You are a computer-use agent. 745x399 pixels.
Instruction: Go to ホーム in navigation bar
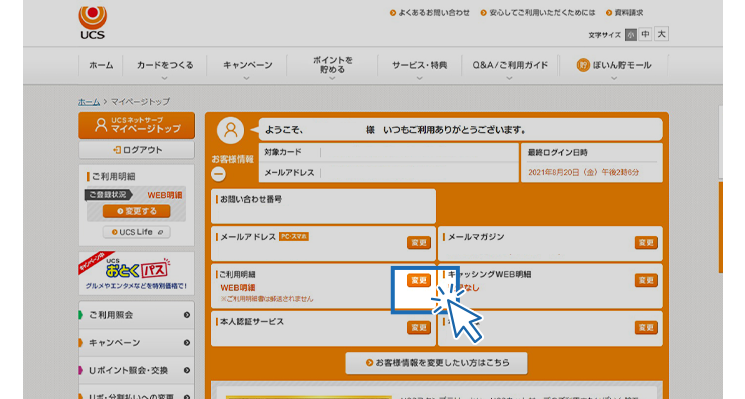pos(101,66)
